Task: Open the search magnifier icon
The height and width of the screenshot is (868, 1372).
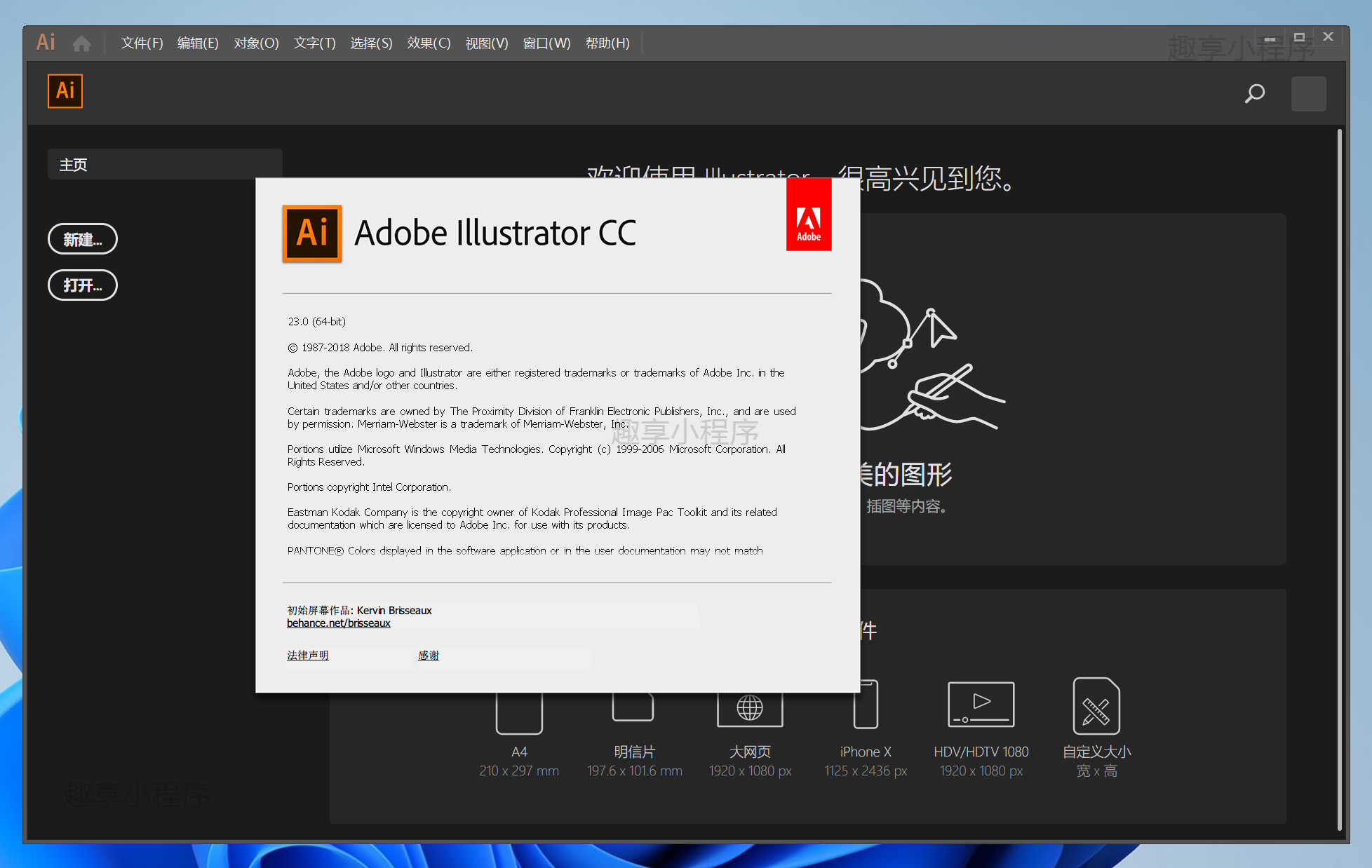Action: [x=1255, y=93]
